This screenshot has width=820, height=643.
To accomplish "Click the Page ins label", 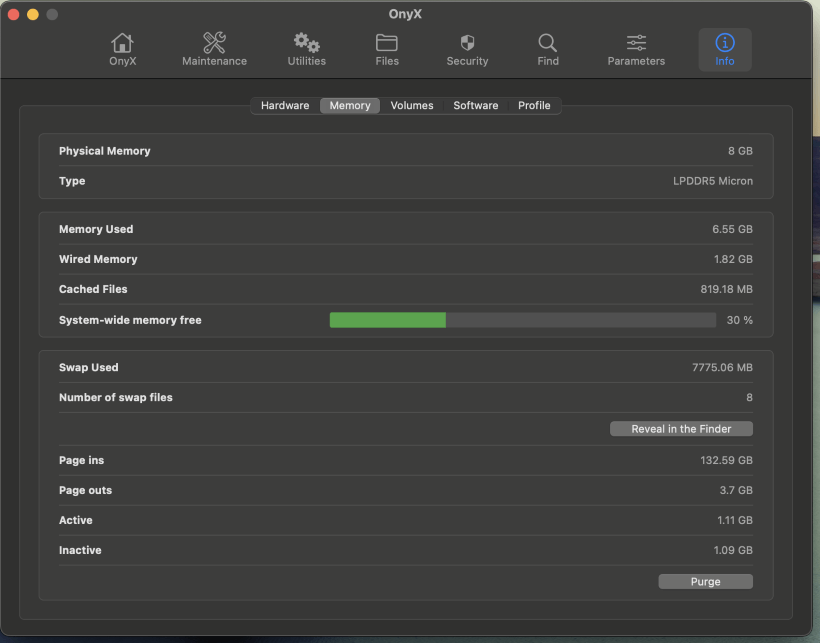I will [x=82, y=460].
